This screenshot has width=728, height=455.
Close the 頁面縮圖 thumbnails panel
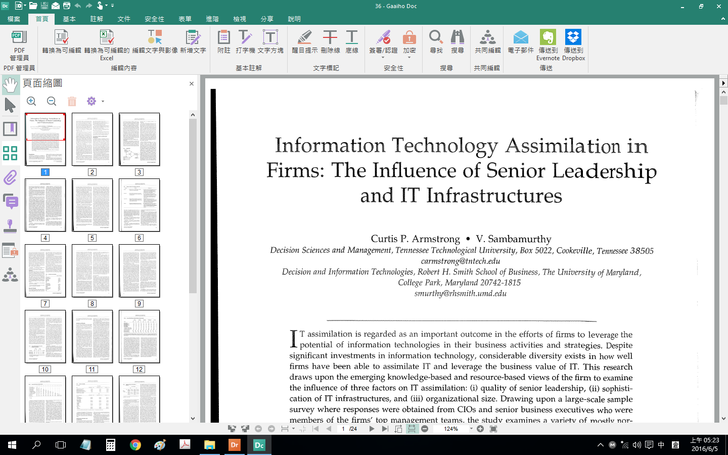[x=191, y=83]
